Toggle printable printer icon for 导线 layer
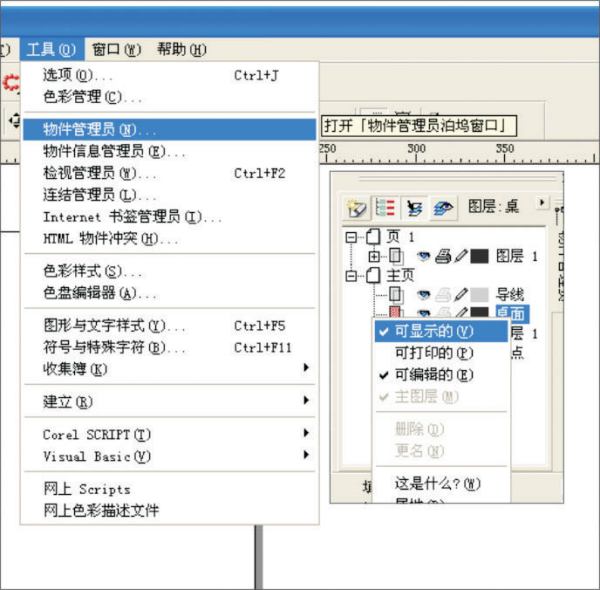 point(443,294)
